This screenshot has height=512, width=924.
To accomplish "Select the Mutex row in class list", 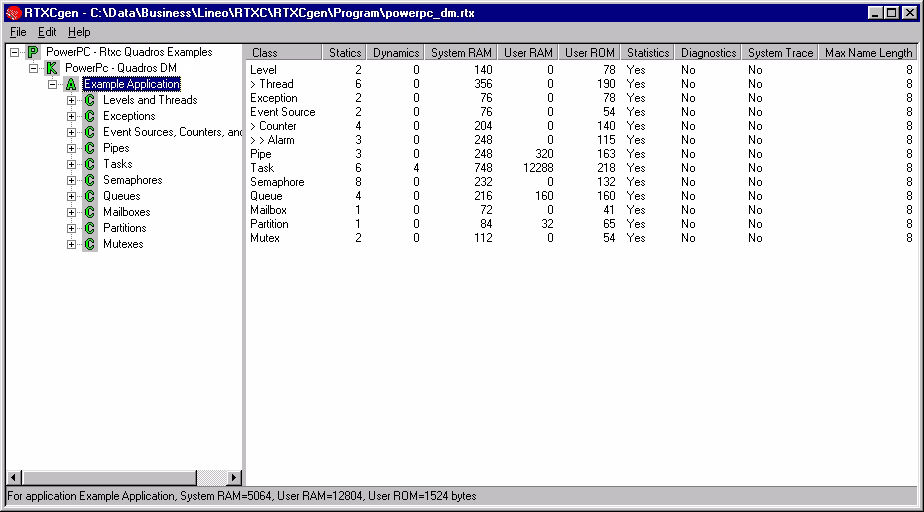I will [x=580, y=238].
